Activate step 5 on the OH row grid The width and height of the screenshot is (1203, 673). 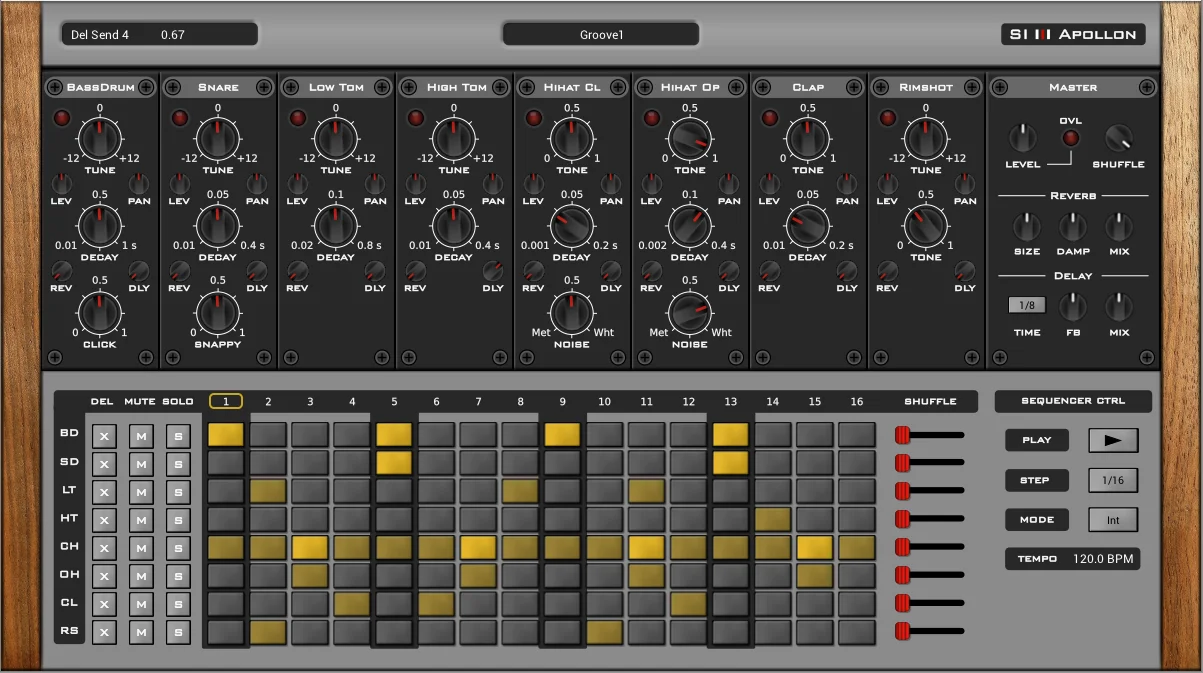(x=394, y=575)
